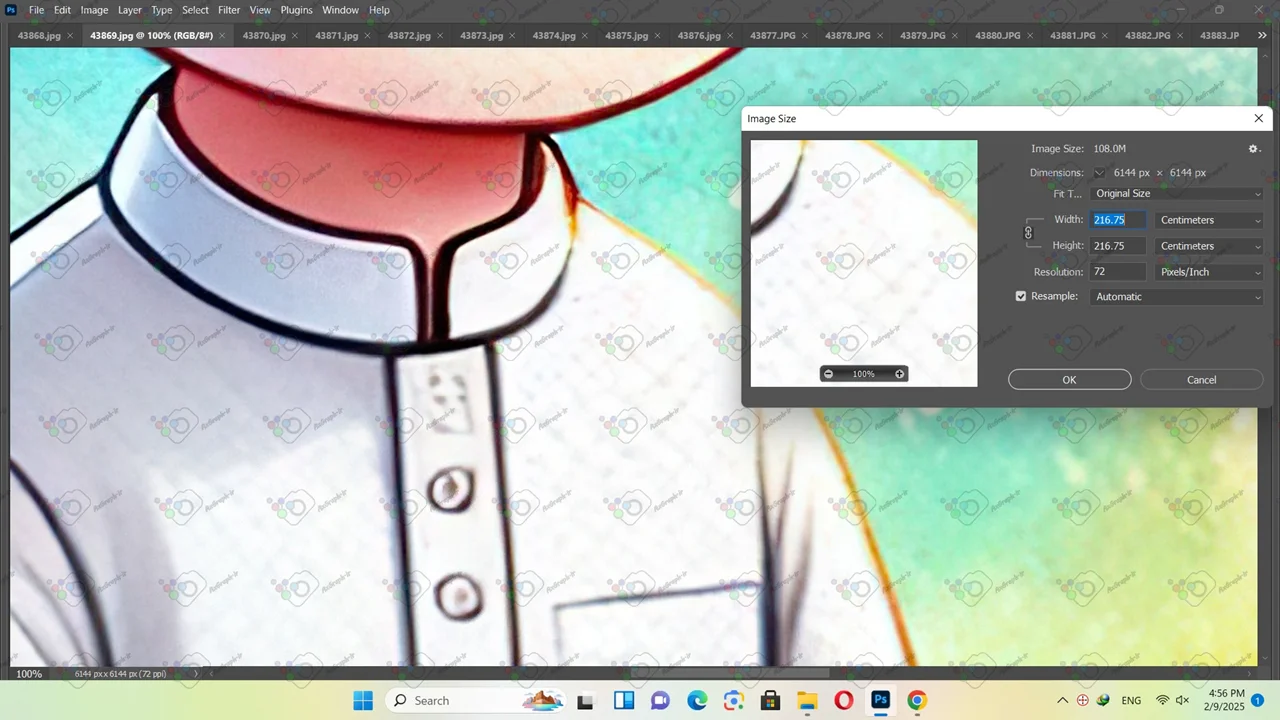Screen dimensions: 1280x720
Task: Click the preview zoom out minus icon
Action: [828, 374]
